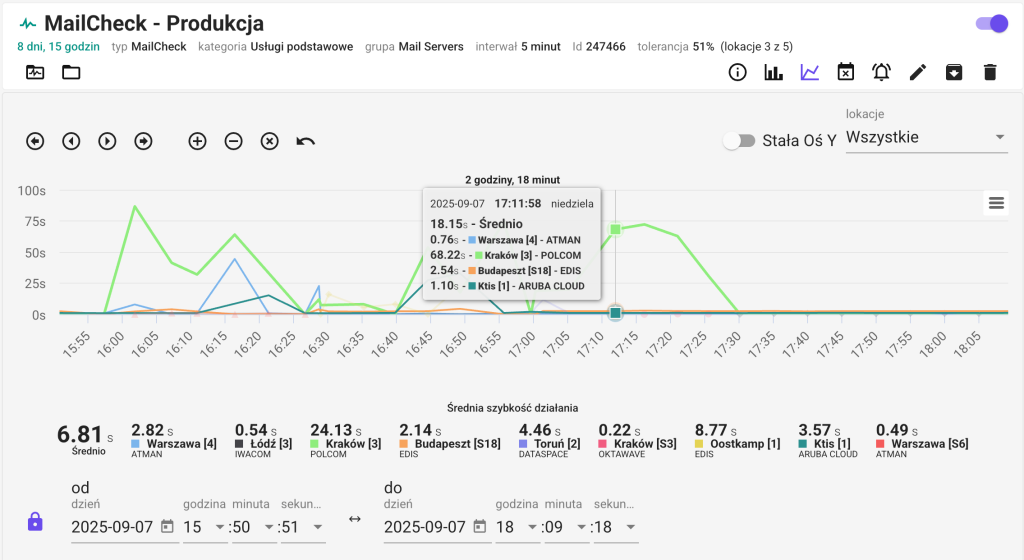Archive the check with the archive icon

point(954,72)
